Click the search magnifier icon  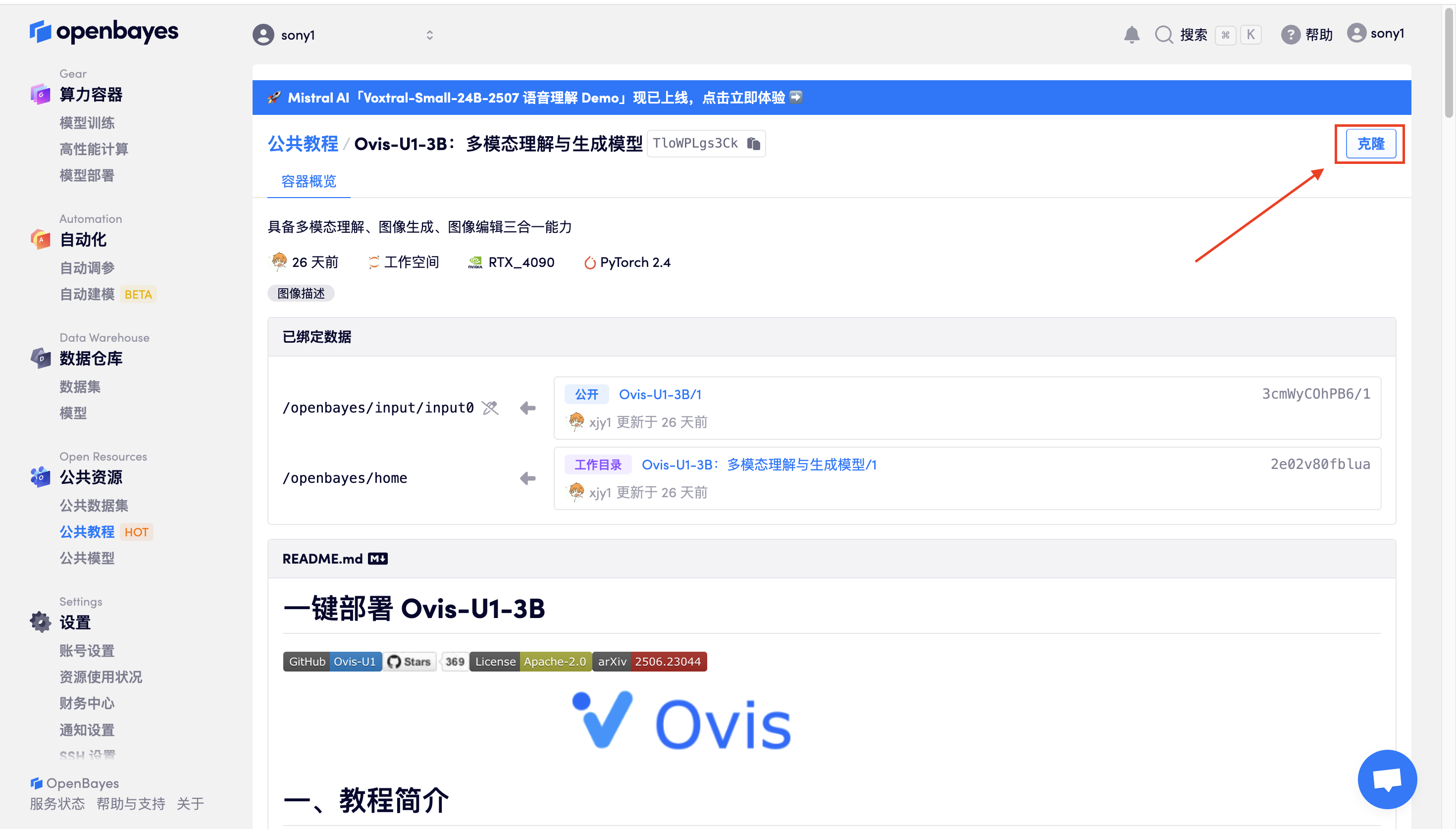pos(1164,34)
